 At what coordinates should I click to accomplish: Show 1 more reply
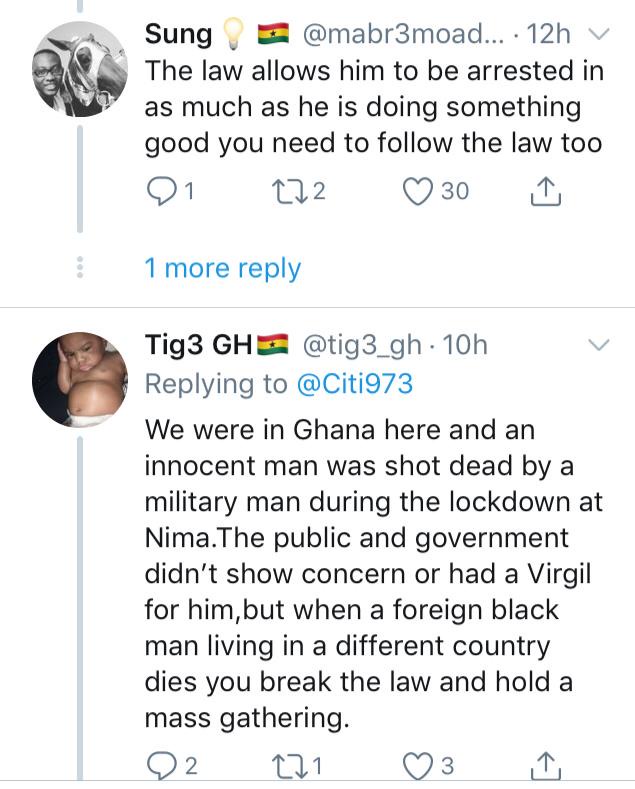pyautogui.click(x=222, y=268)
